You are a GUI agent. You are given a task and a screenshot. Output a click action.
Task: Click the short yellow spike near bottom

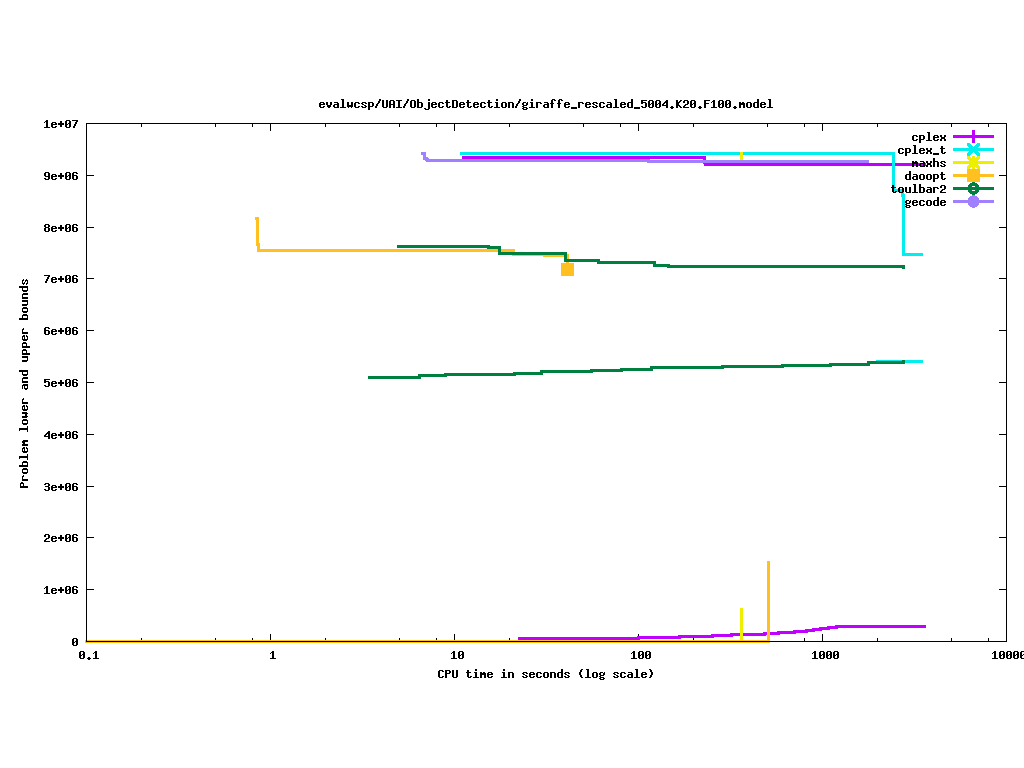coord(741,621)
